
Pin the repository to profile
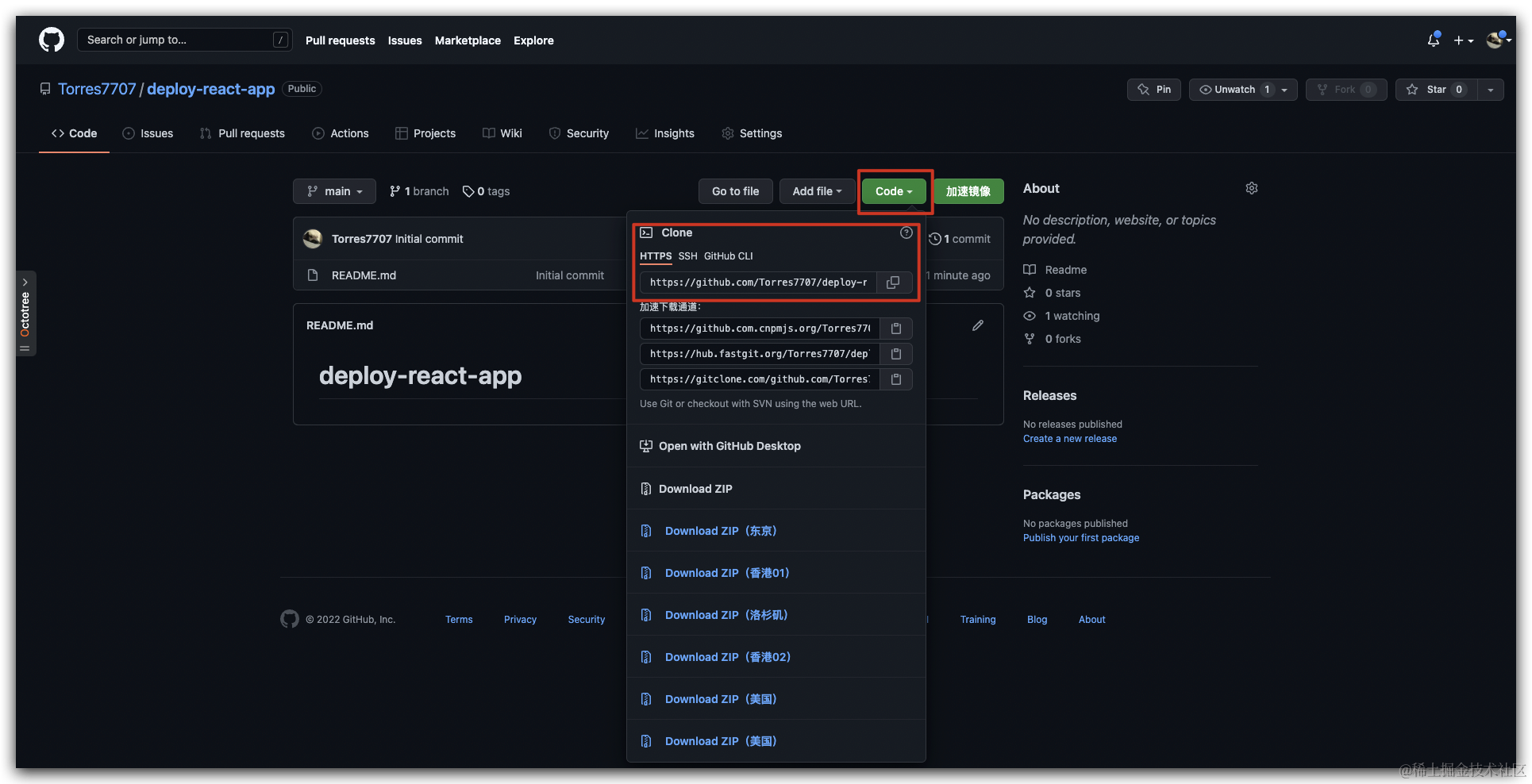click(1154, 90)
